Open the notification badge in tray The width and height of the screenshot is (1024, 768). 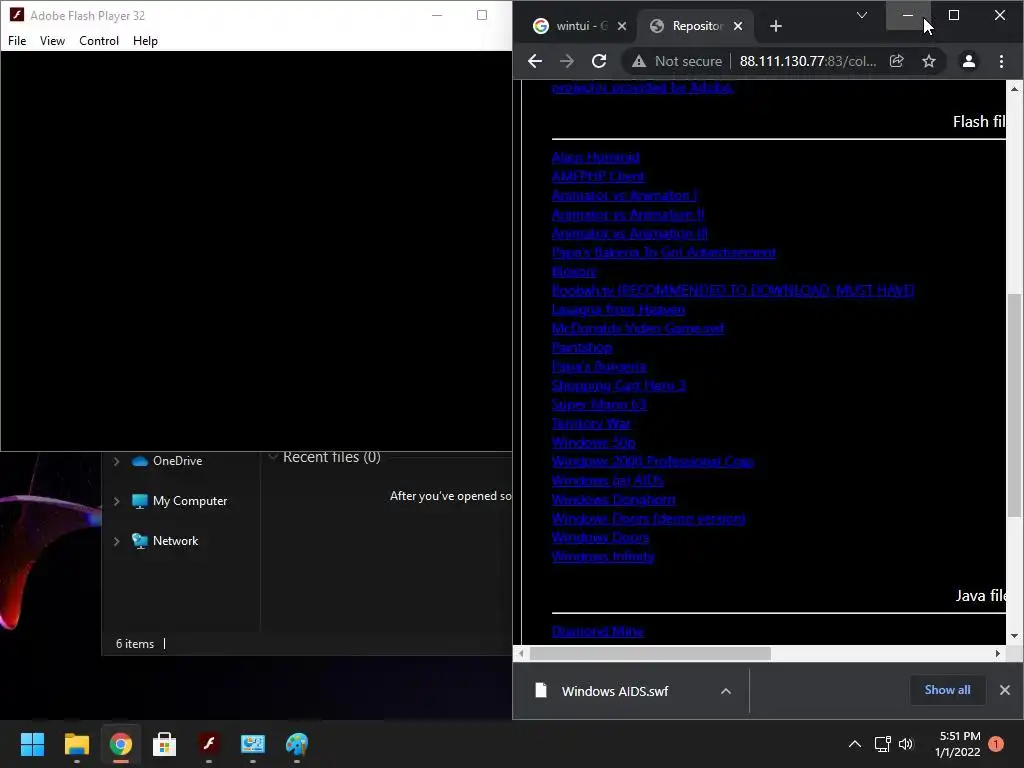(x=996, y=743)
